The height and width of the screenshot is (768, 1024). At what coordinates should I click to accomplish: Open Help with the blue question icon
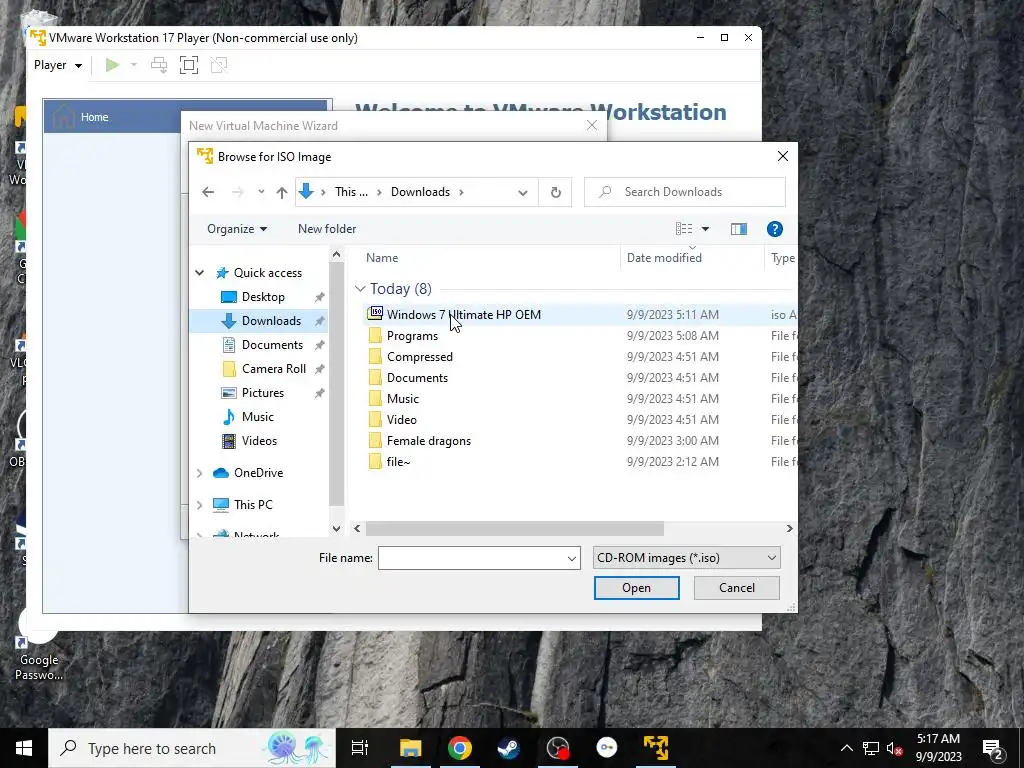775,229
